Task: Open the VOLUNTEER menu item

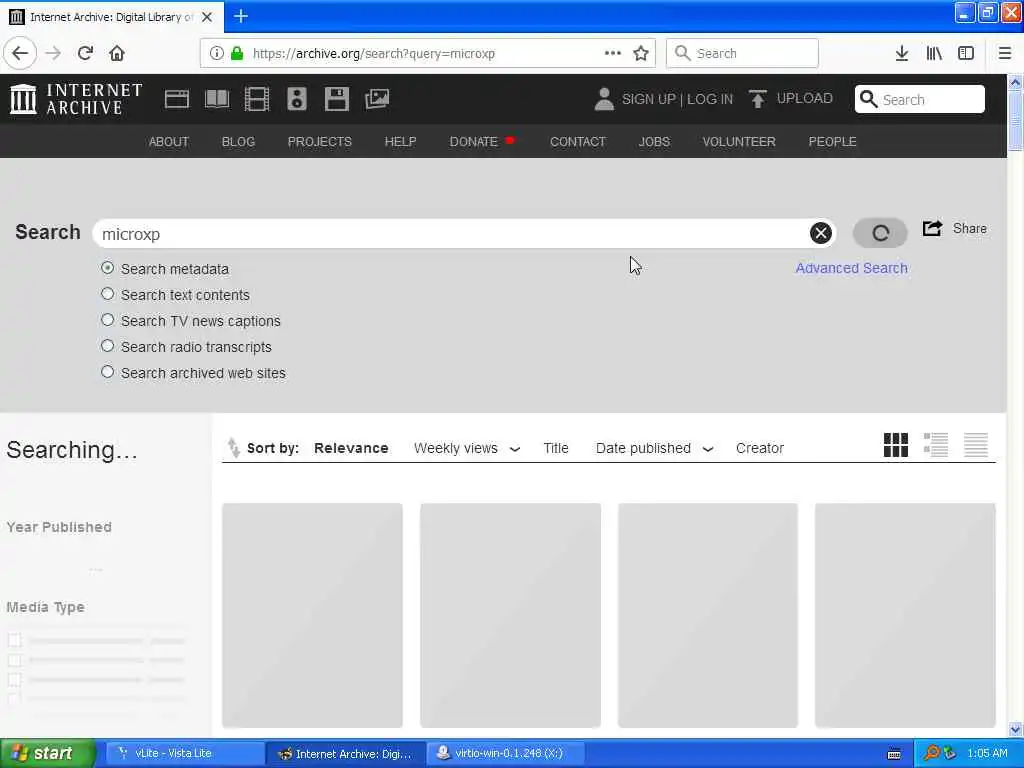Action: pos(739,142)
